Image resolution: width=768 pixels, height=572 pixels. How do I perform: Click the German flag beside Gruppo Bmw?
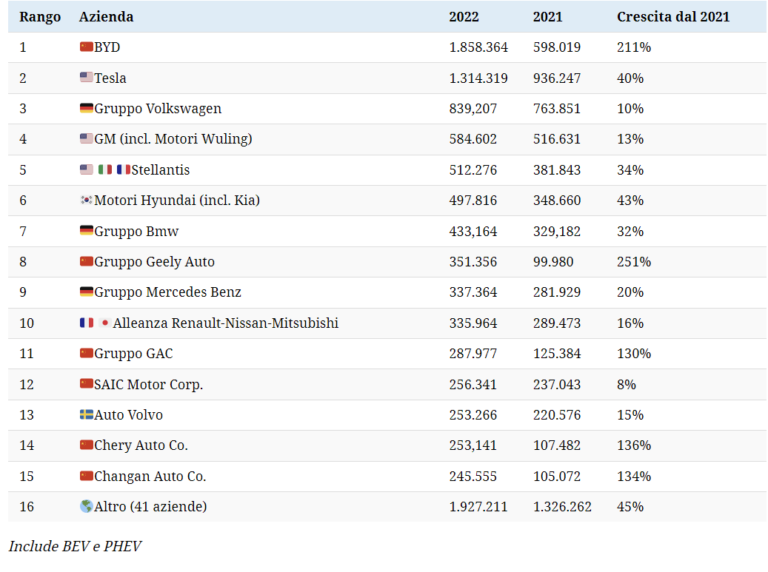(x=86, y=230)
